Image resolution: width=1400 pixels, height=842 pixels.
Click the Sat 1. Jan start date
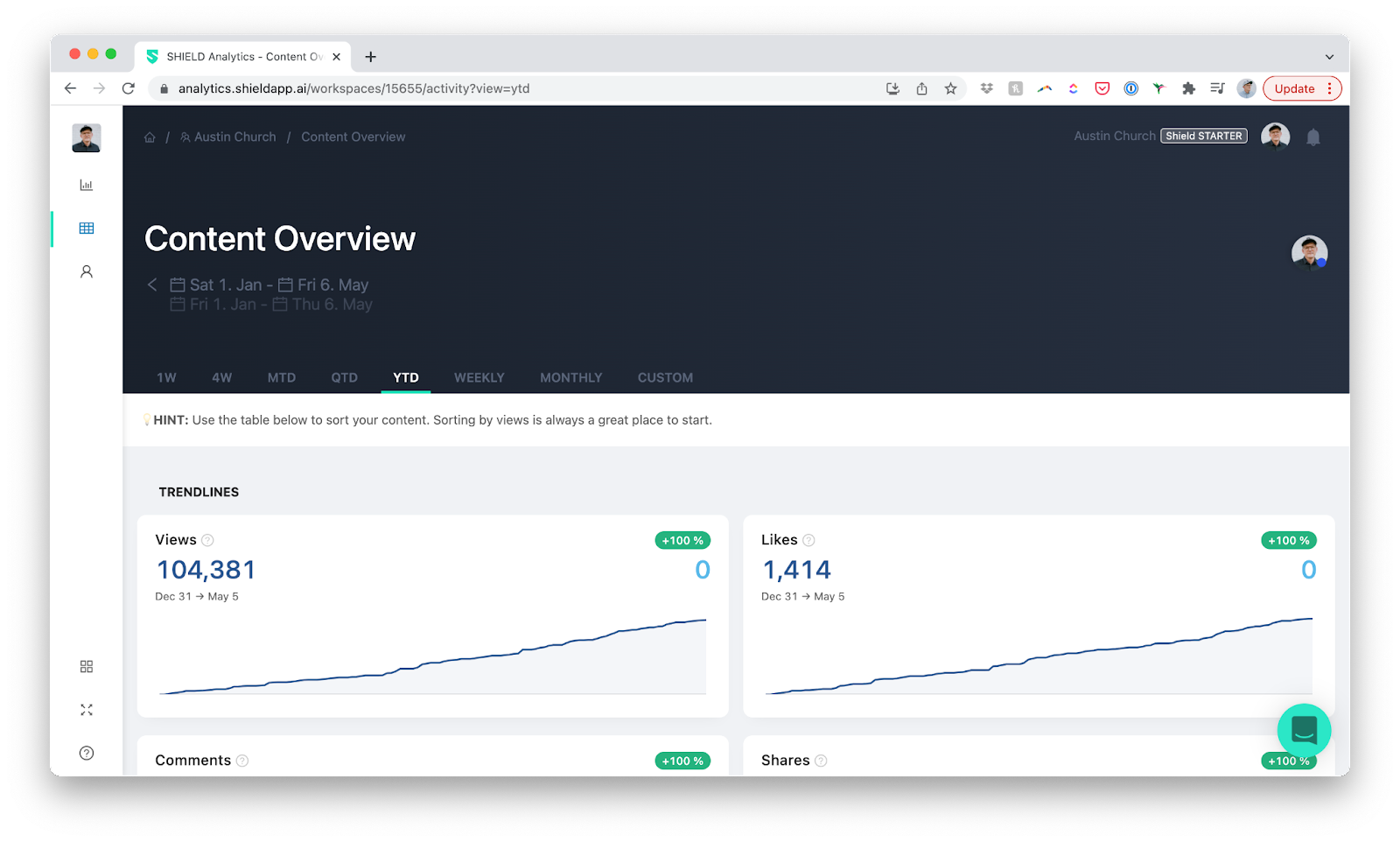216,284
